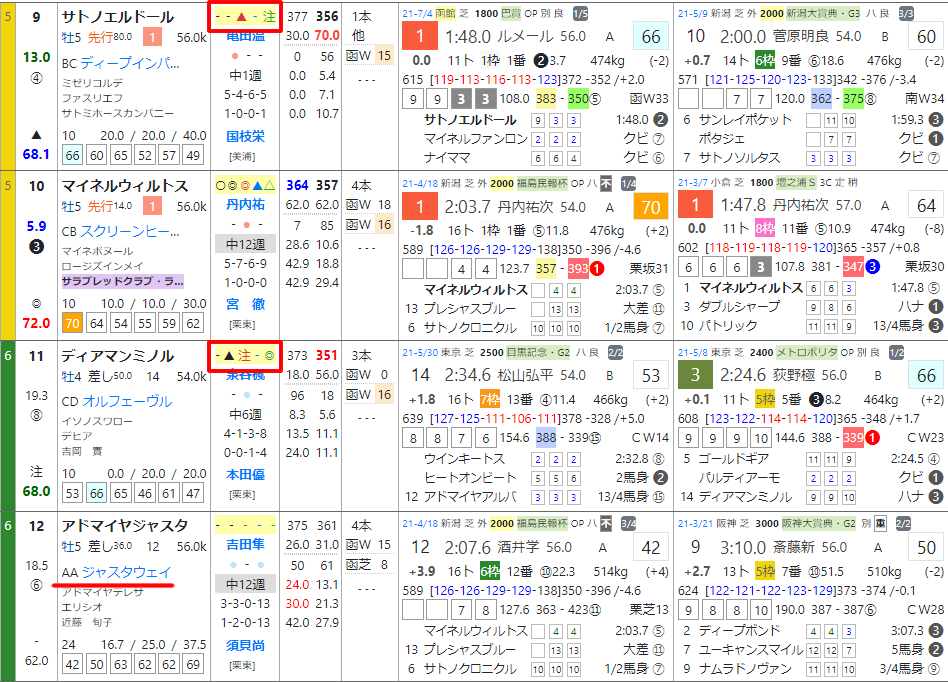Click rival horse ユーキャンスマイル
Viewport: 948px width, 682px height.
click(751, 649)
